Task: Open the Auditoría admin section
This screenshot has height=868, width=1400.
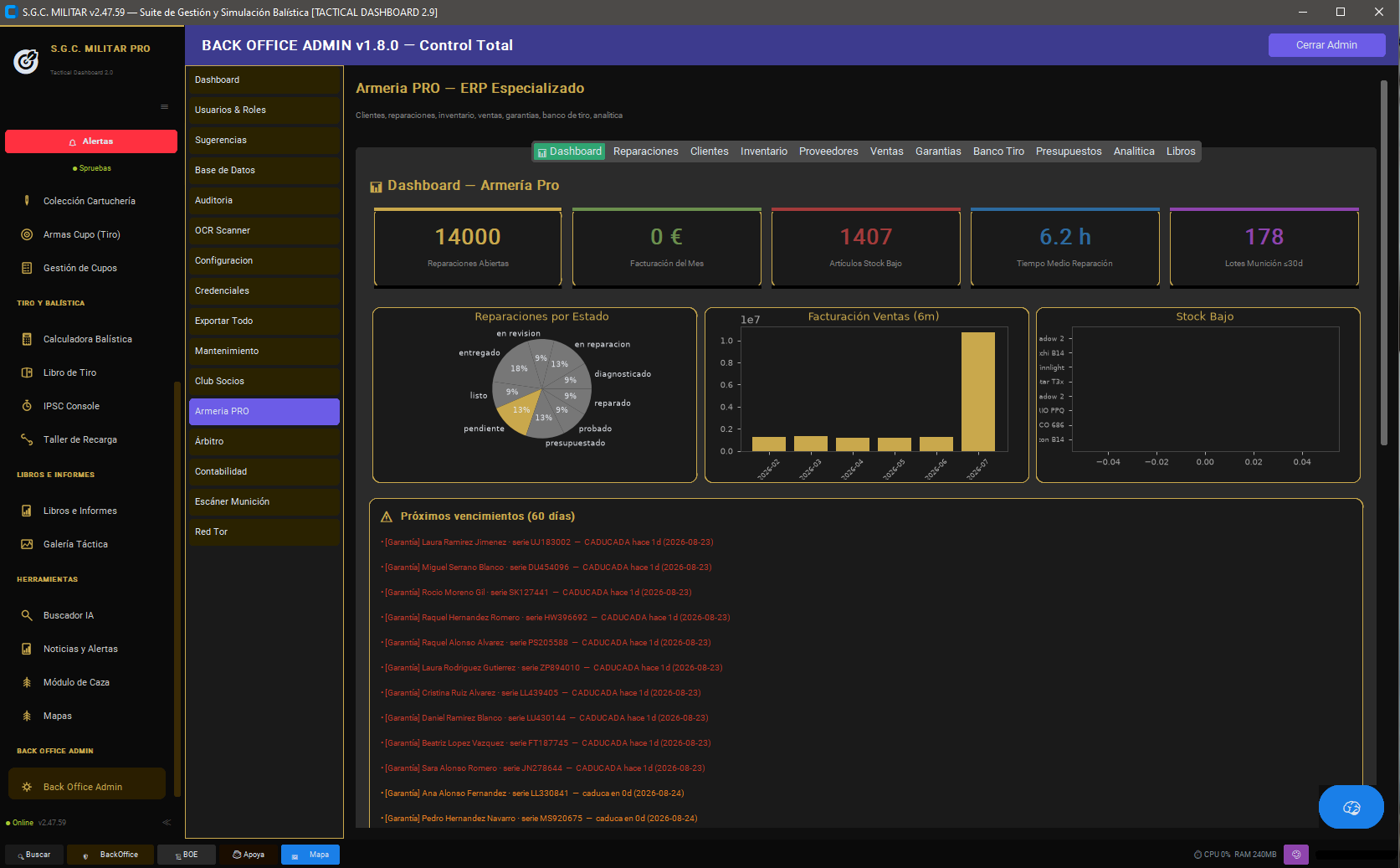Action: tap(264, 200)
